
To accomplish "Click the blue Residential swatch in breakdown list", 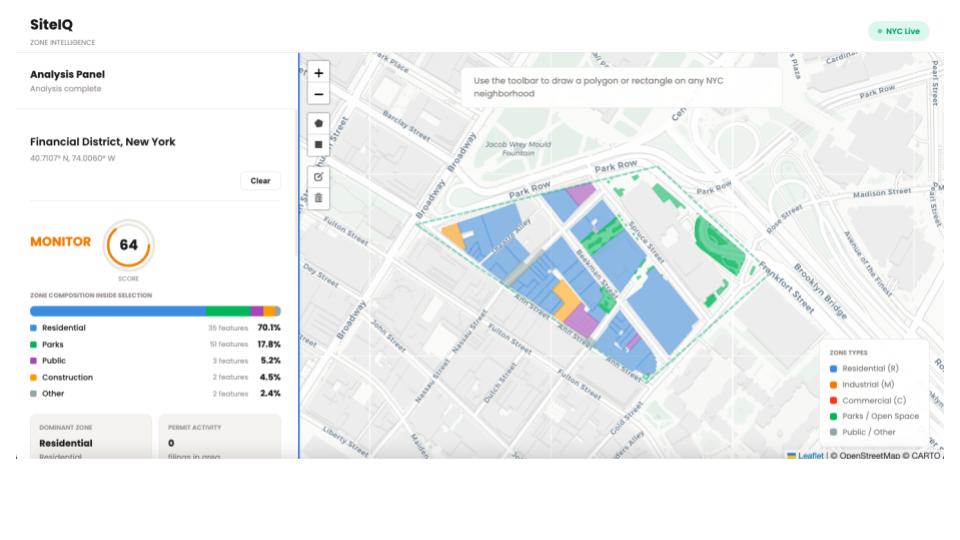I will pos(34,328).
